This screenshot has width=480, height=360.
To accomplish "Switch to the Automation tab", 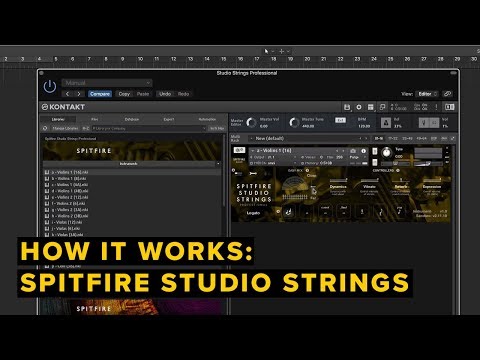I will (x=207, y=119).
